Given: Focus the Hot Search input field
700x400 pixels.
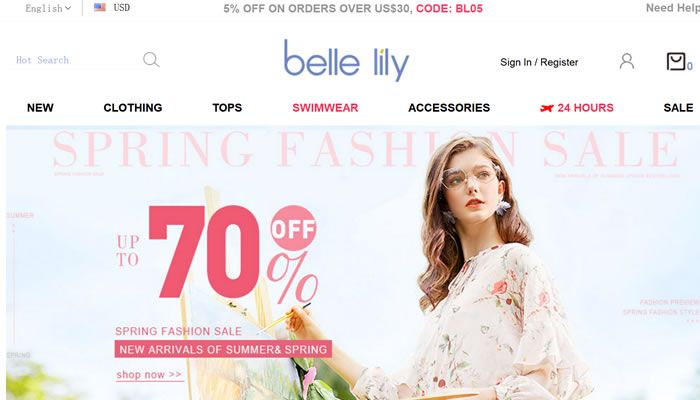Looking at the screenshot, I should (x=74, y=60).
